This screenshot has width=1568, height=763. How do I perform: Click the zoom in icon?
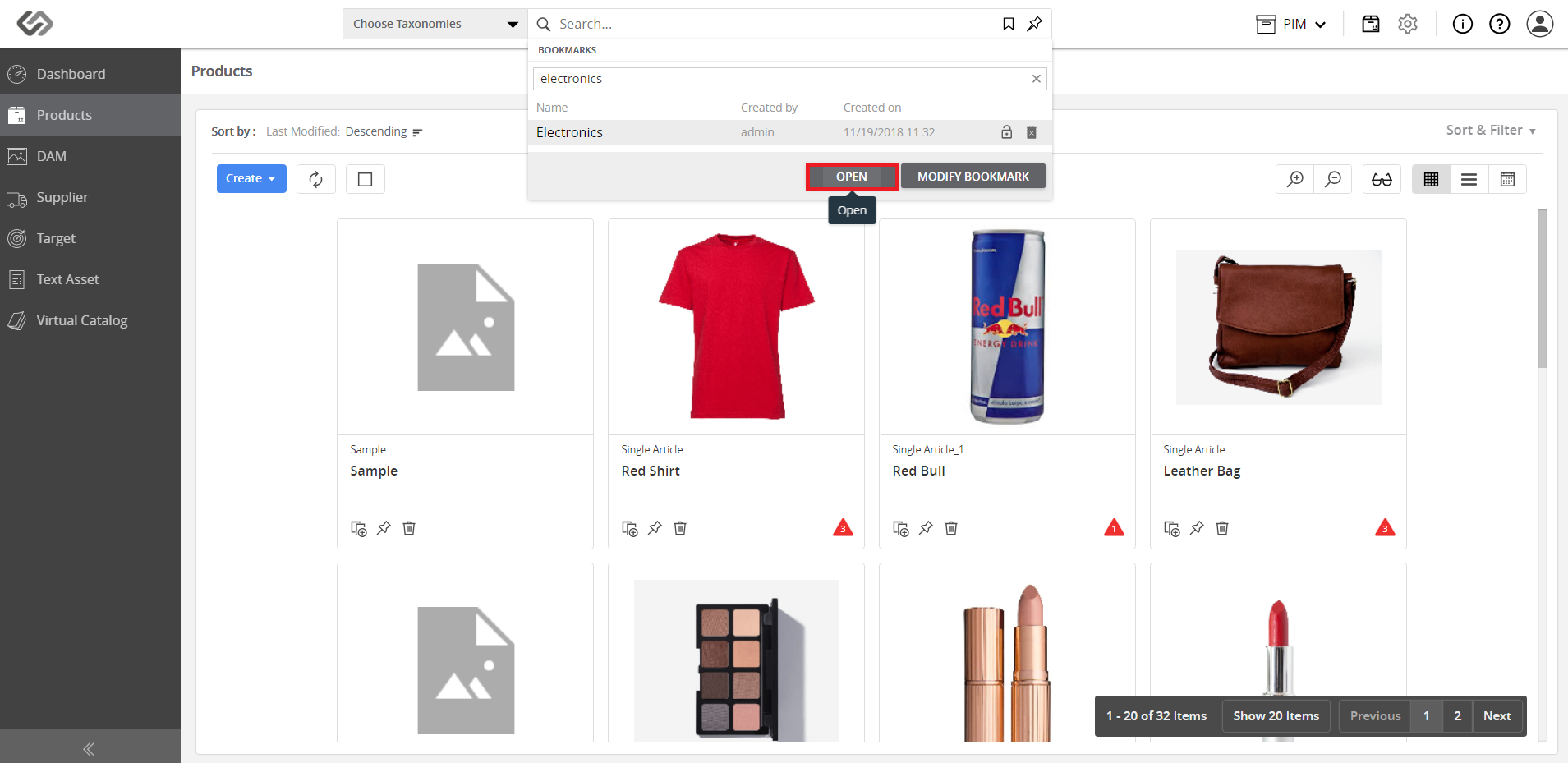pos(1295,179)
